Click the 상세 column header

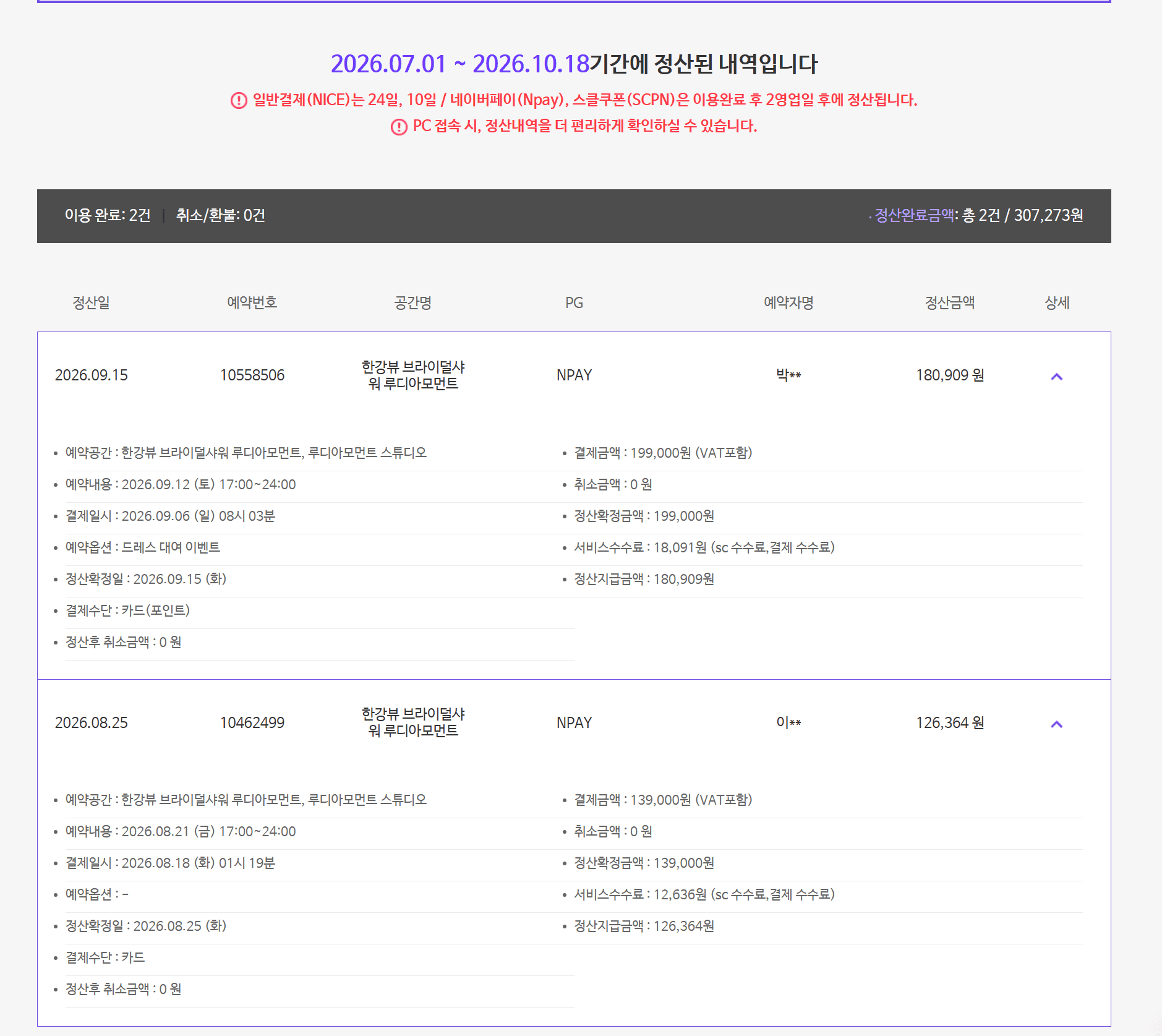pyautogui.click(x=1057, y=302)
